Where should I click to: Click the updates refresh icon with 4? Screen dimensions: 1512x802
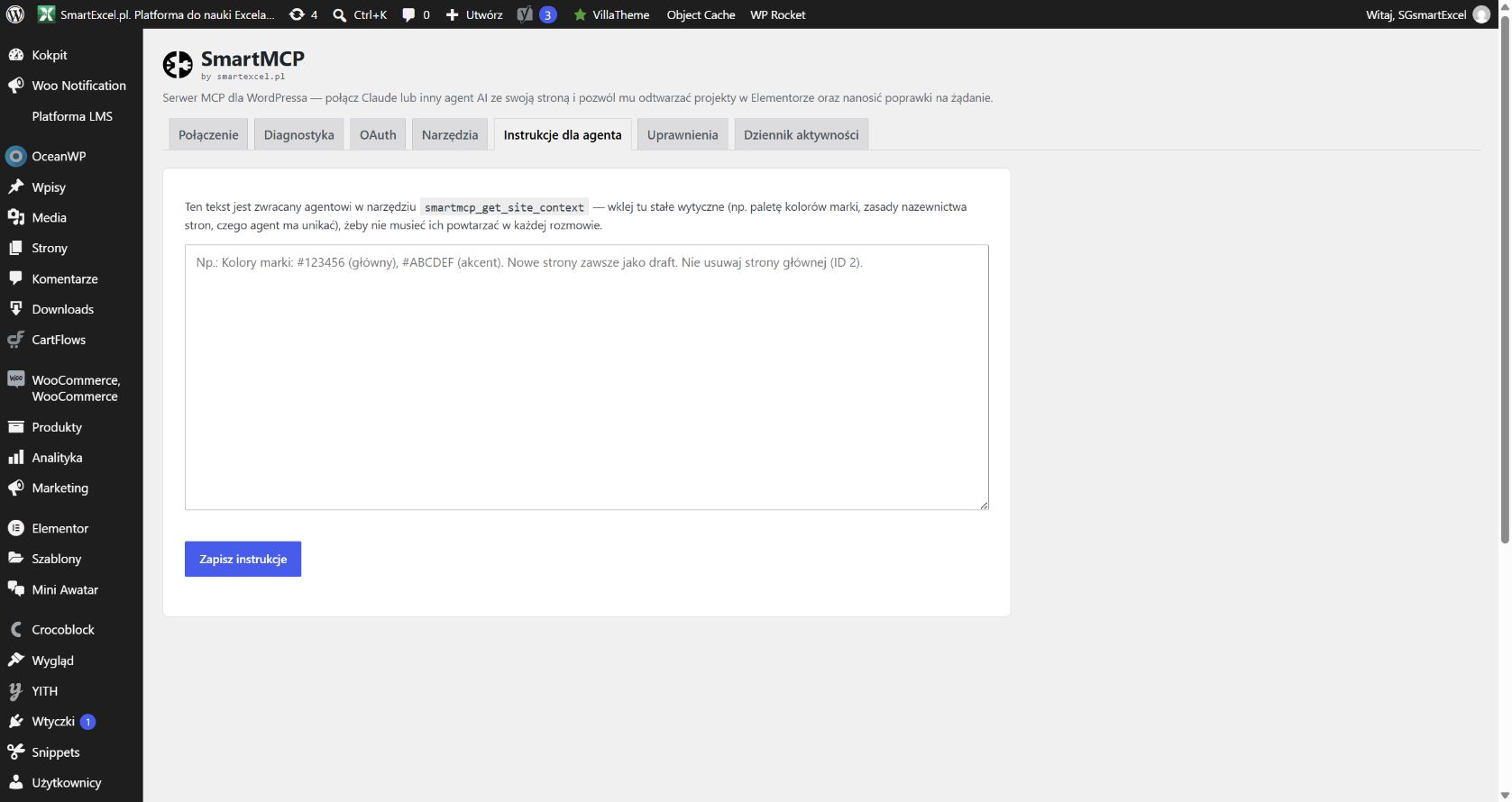[297, 14]
